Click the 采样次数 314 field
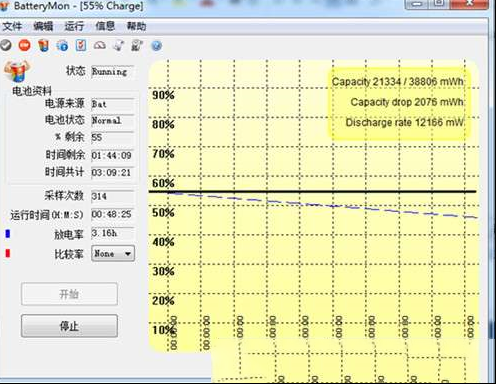496x384 pixels. coord(113,196)
